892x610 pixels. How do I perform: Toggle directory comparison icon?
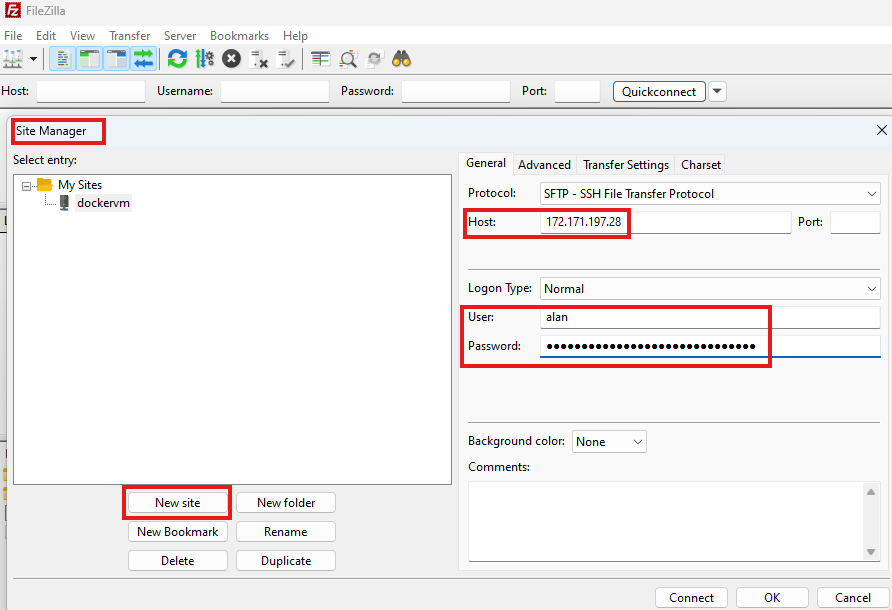click(348, 59)
